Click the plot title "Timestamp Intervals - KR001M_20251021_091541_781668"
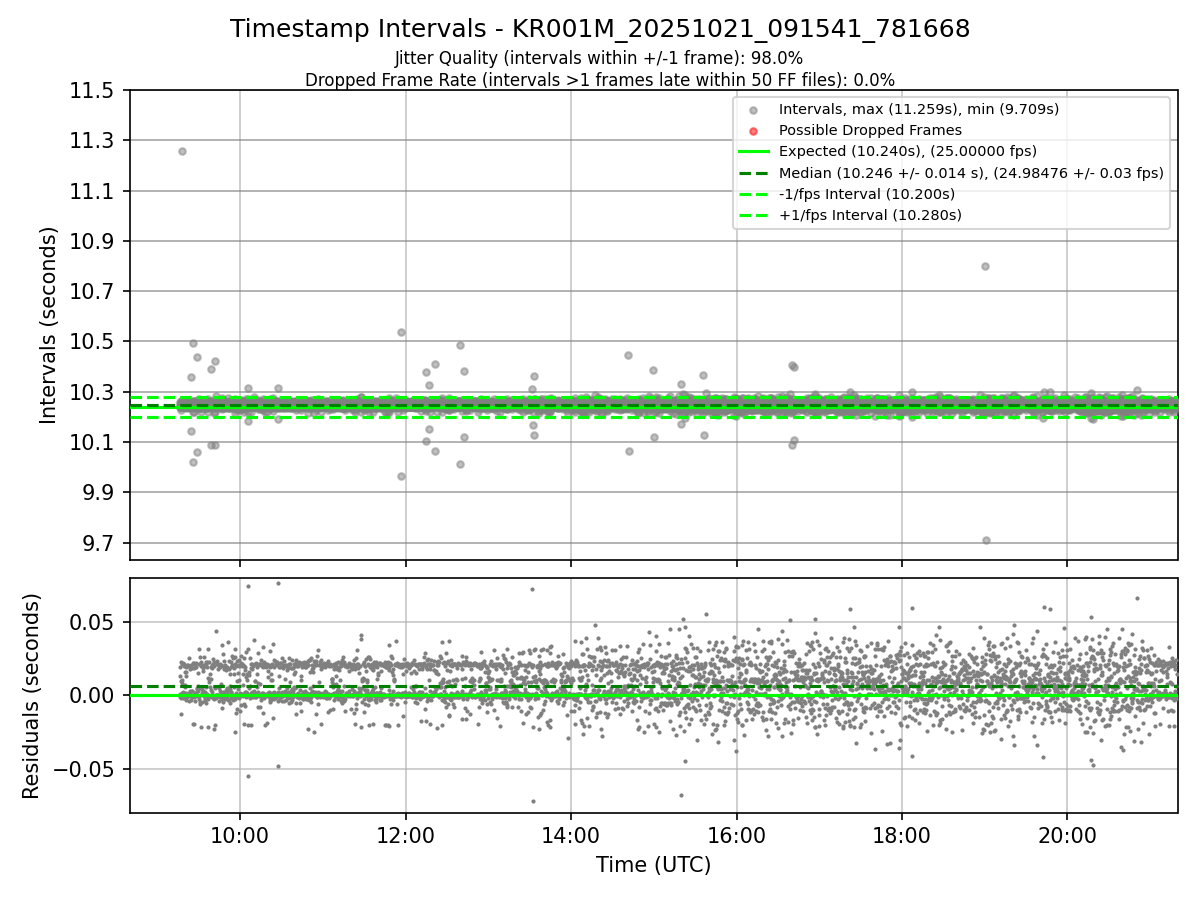Screen dimensions: 1200x900 (600, 29)
